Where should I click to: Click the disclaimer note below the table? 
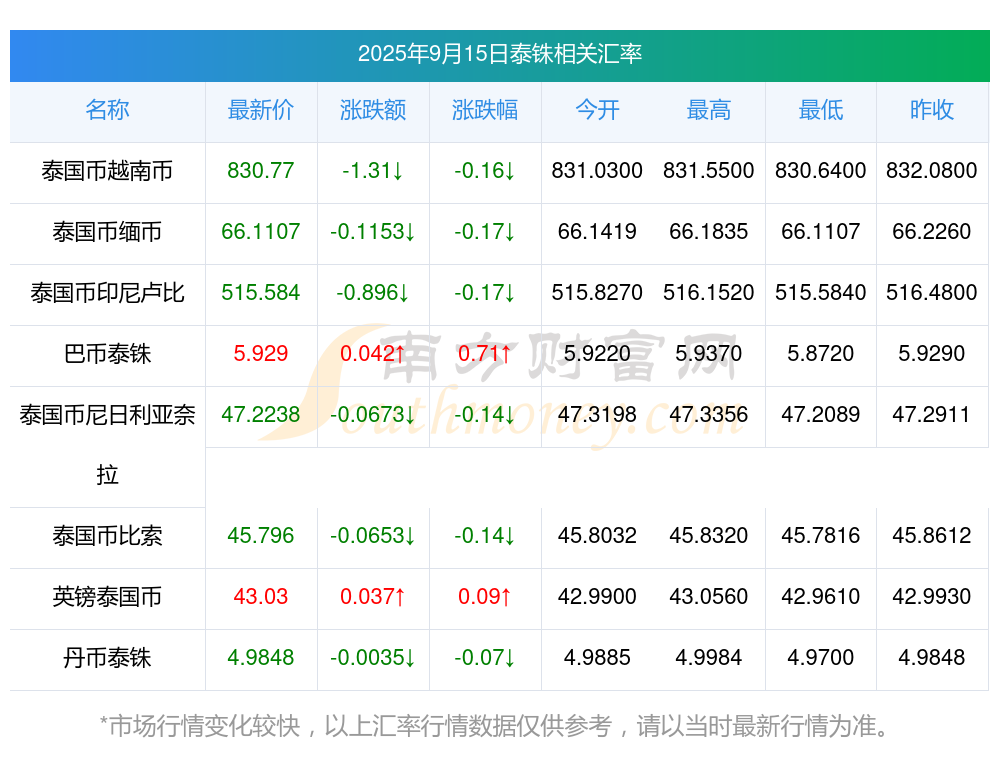(x=495, y=726)
